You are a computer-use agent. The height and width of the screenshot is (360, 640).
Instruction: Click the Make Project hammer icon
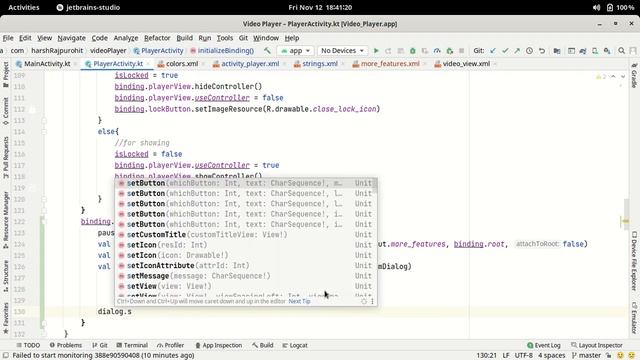[x=267, y=51]
